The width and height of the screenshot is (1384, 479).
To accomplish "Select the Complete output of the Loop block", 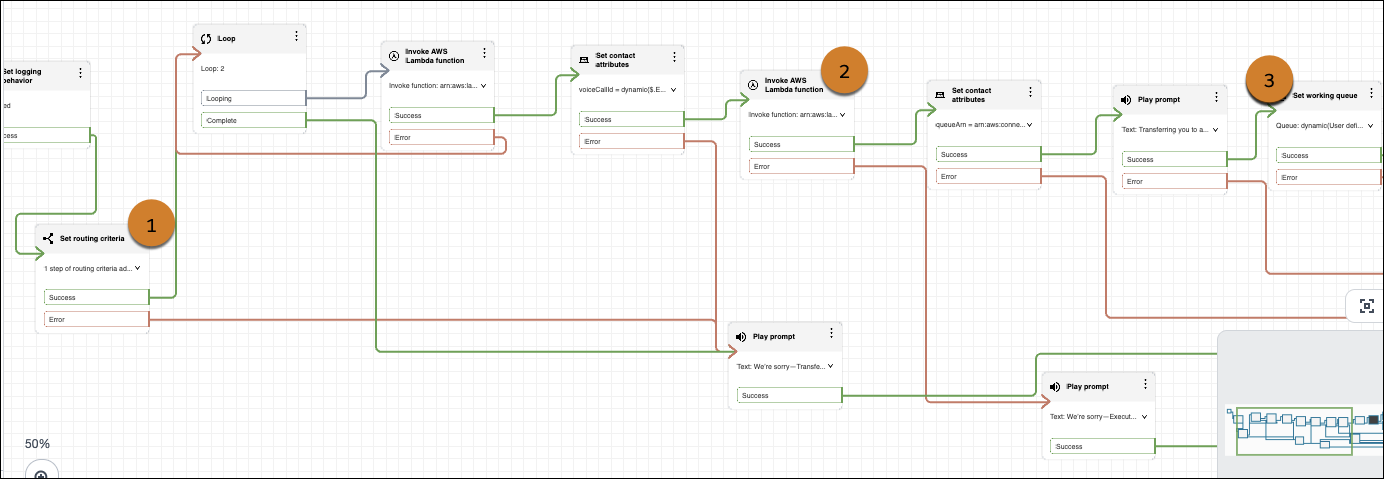I will [x=253, y=120].
